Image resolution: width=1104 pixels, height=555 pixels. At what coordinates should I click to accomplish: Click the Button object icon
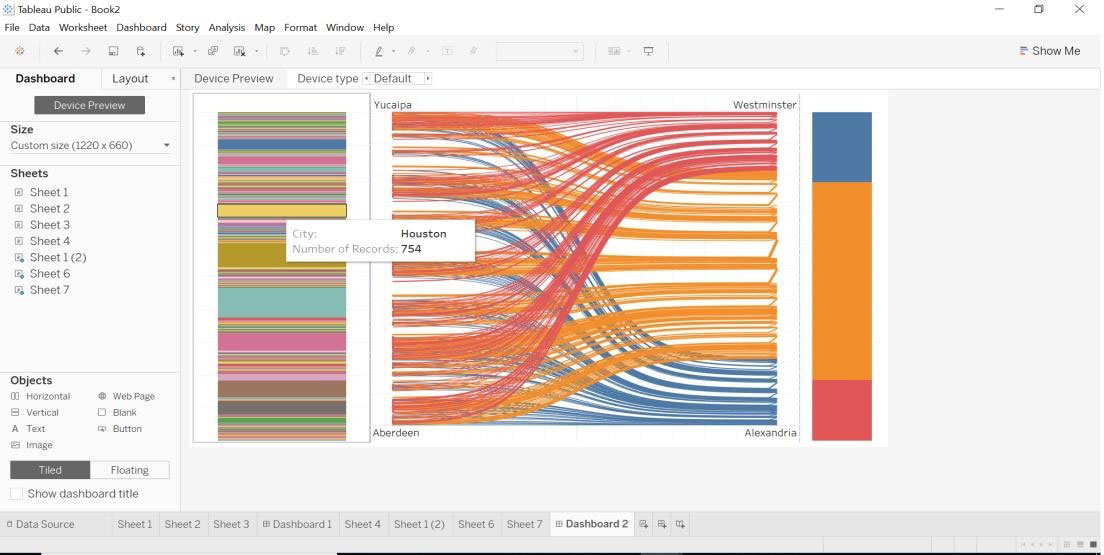tap(102, 429)
